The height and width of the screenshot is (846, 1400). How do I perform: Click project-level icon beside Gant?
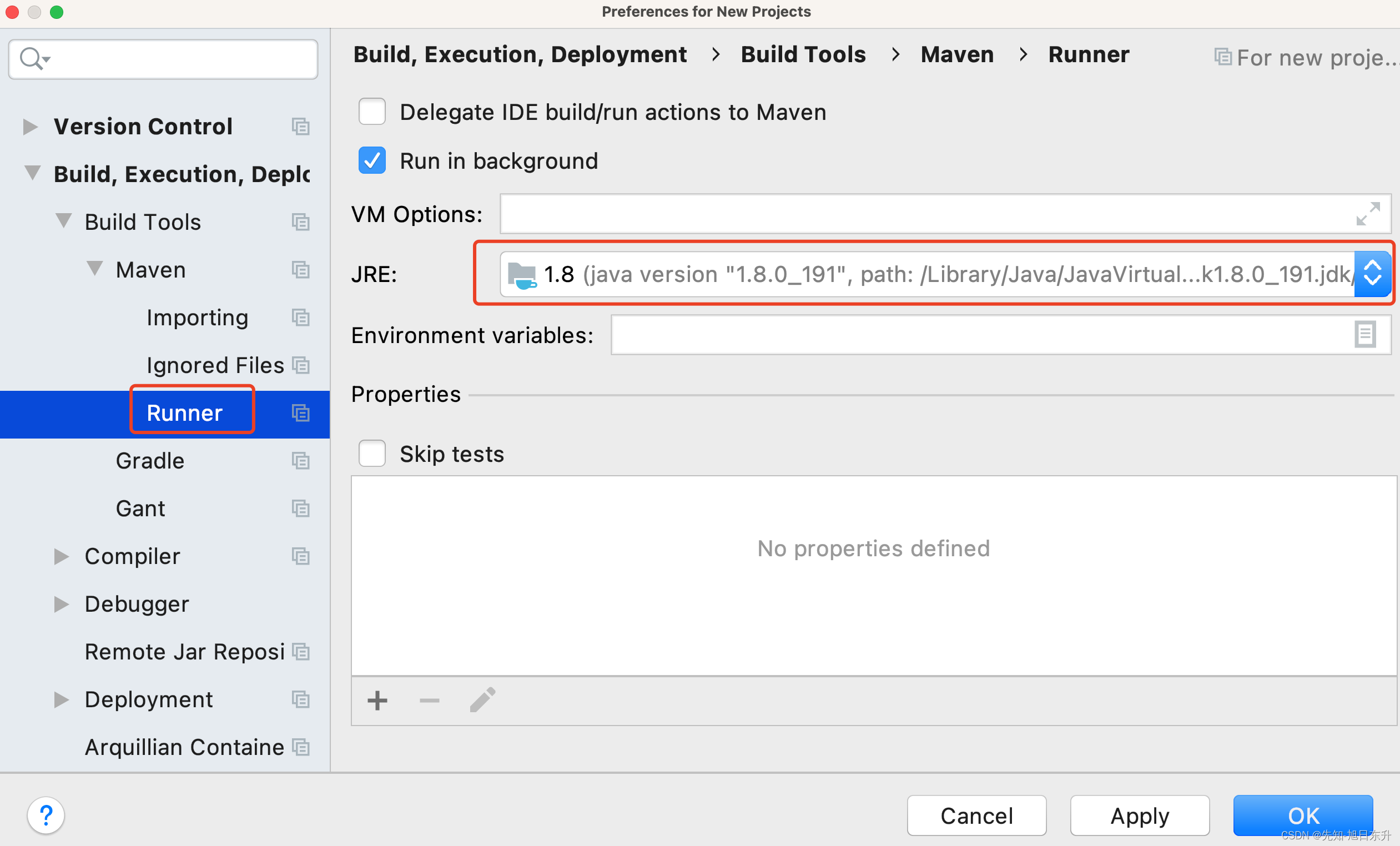[300, 508]
